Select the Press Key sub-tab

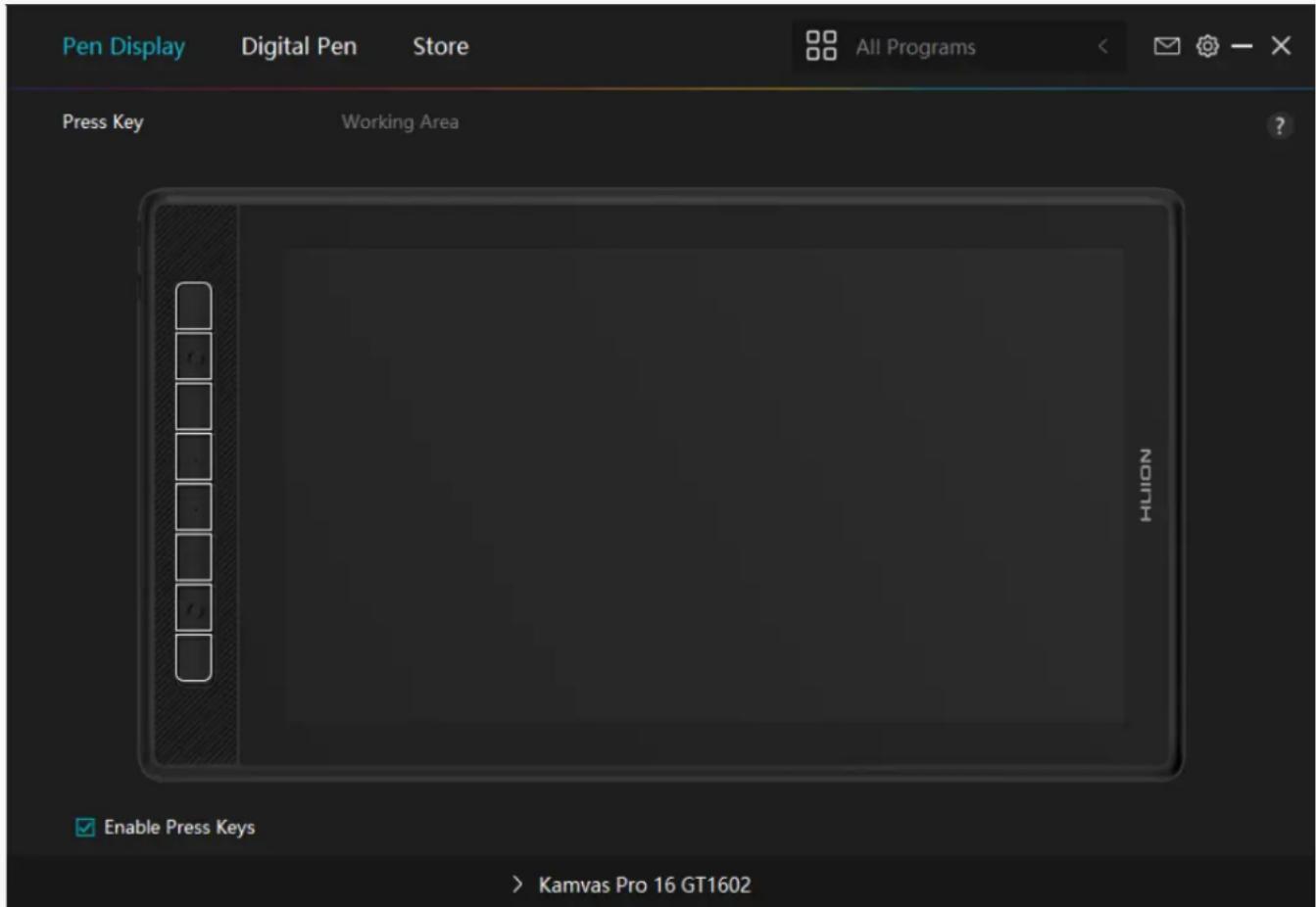(103, 122)
